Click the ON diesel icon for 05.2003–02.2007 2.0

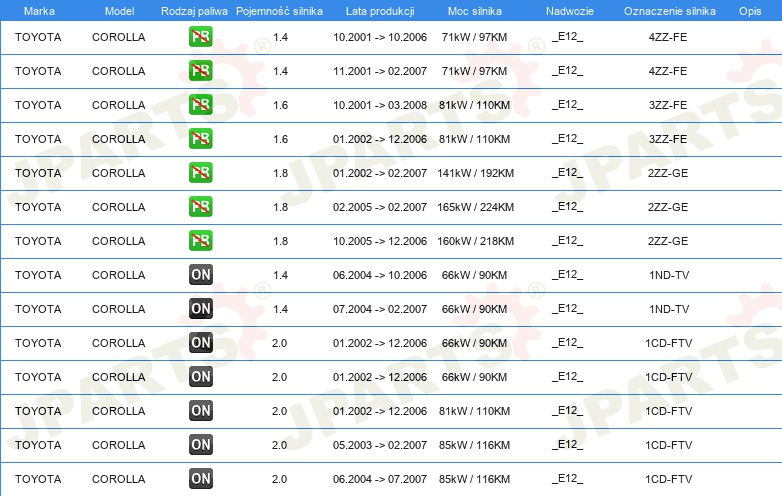[x=201, y=444]
